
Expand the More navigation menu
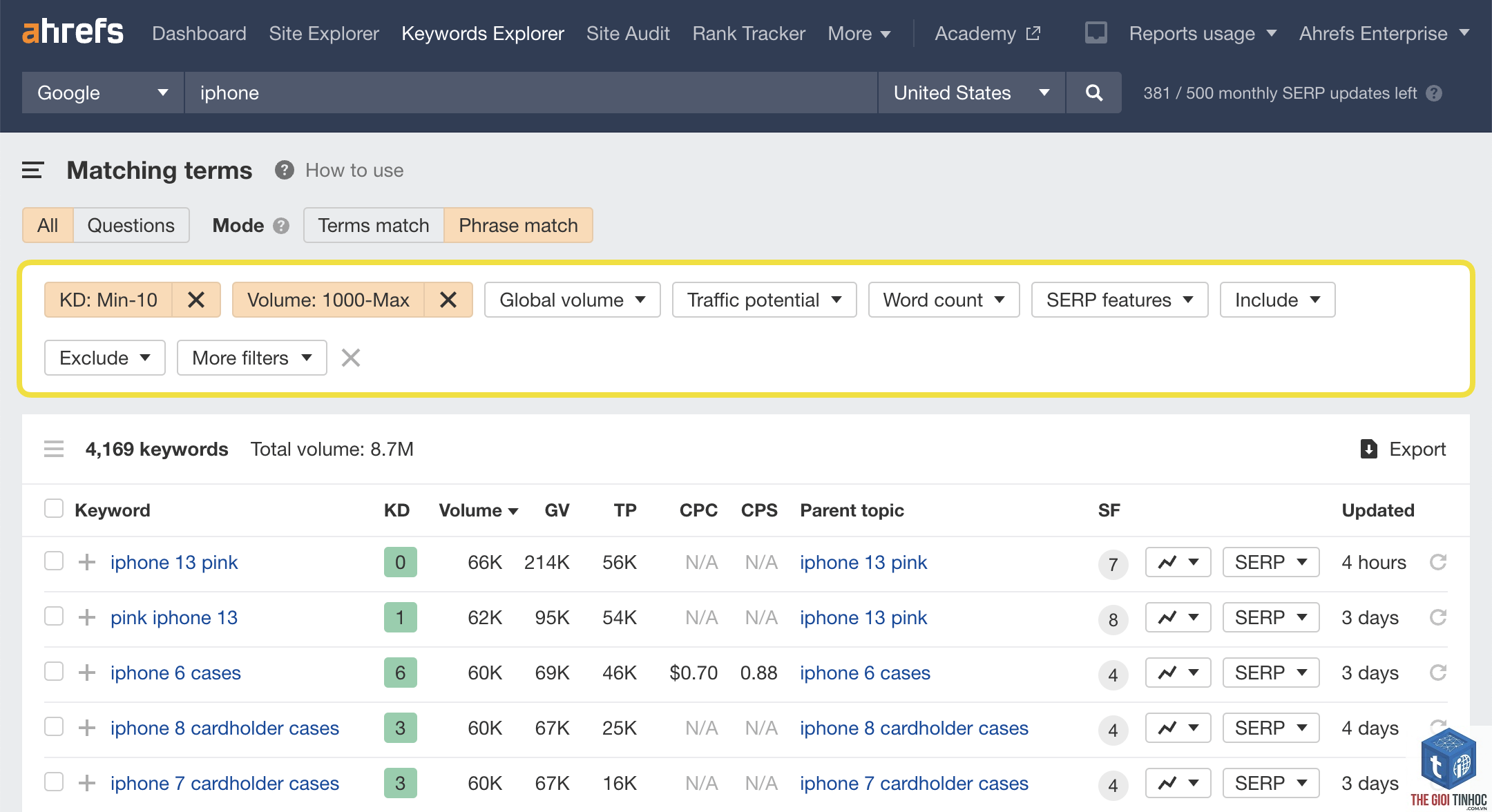[x=859, y=33]
